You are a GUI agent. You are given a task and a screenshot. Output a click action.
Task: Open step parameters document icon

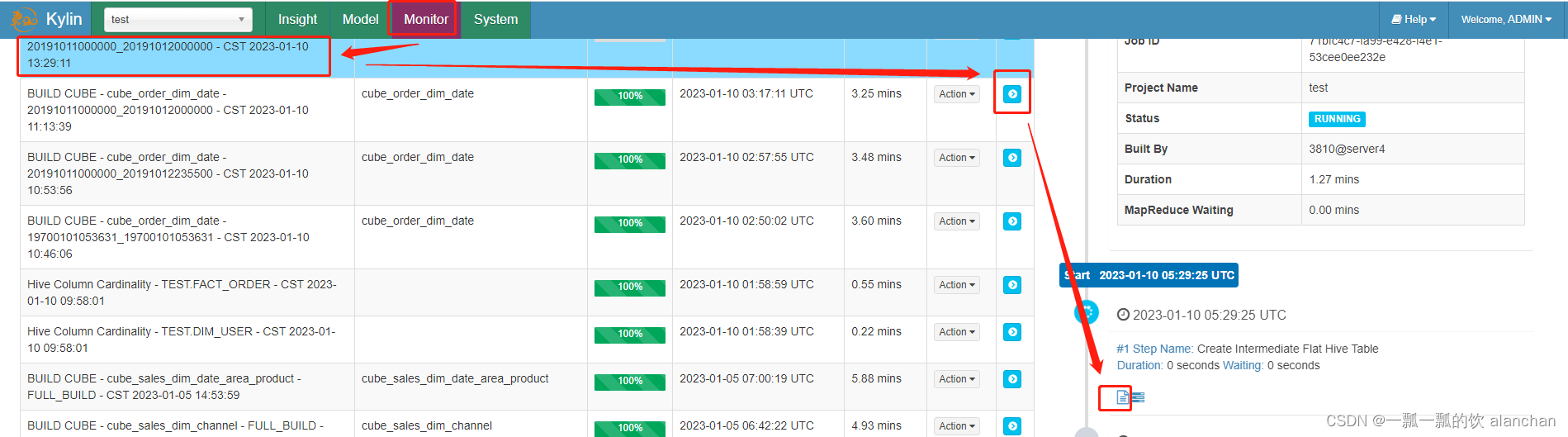[x=1122, y=397]
